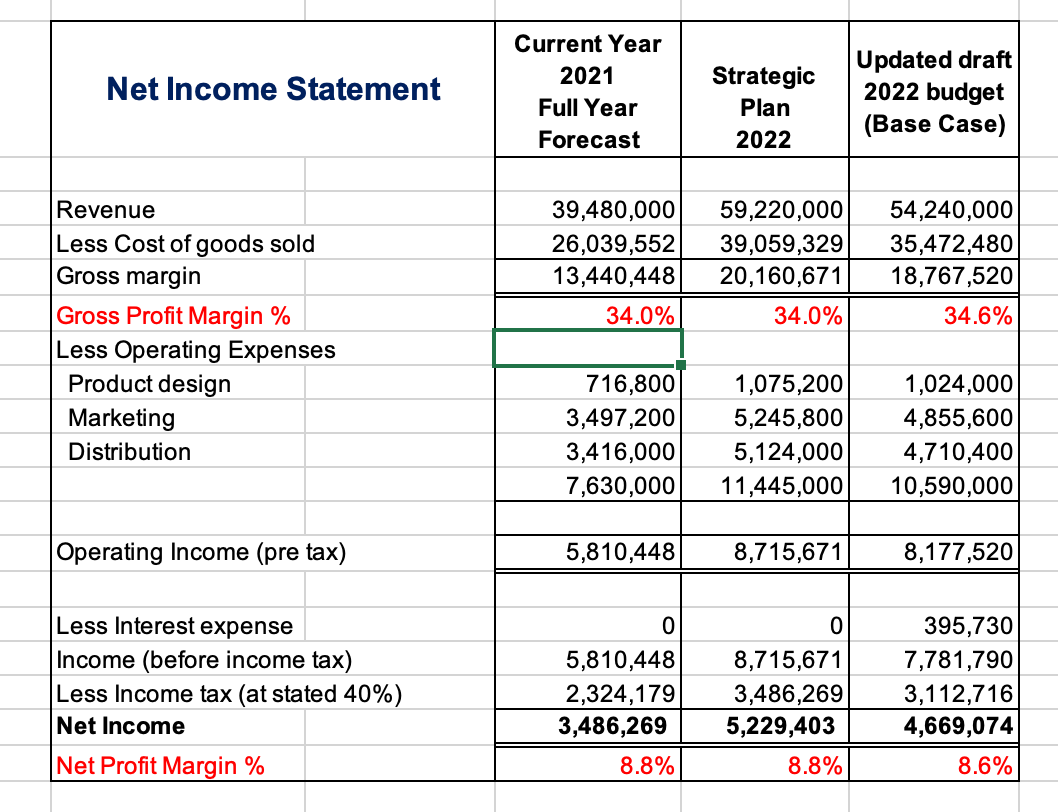
Task: Select total operating expenses 7,630,000
Action: pos(620,485)
